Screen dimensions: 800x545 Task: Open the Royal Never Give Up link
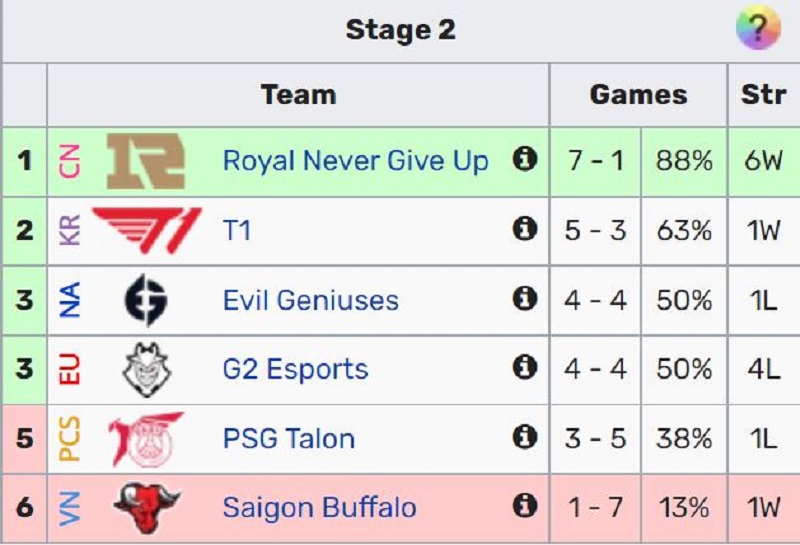pyautogui.click(x=356, y=161)
